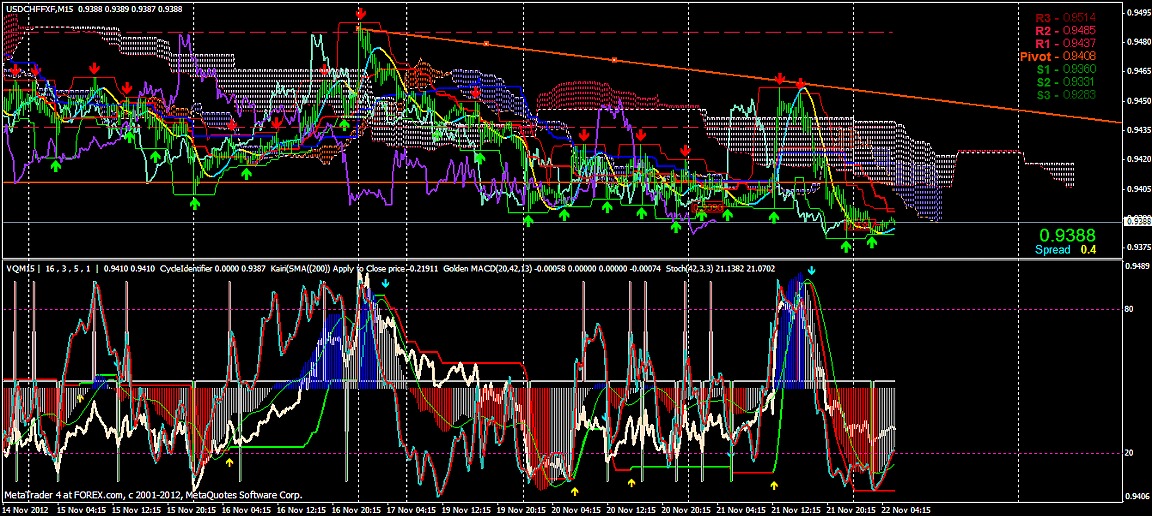The image size is (1152, 516).
Task: Click the cyan down arrow at top right of indicator window
Action: (x=812, y=271)
